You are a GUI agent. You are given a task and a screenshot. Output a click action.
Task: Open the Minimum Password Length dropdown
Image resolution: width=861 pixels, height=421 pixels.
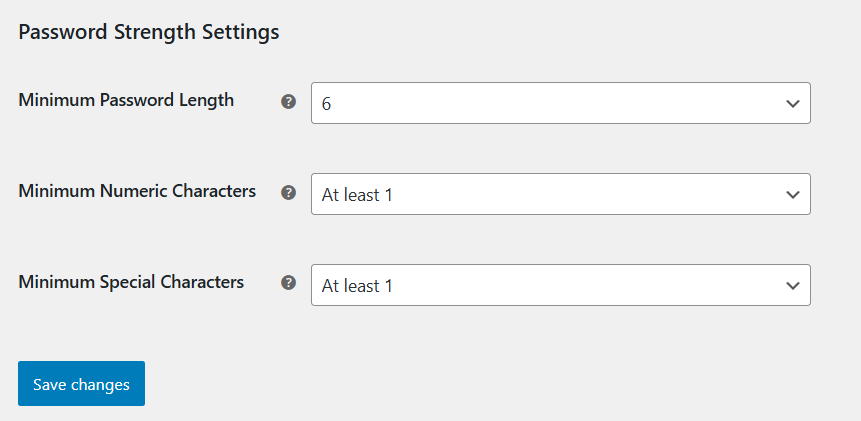pyautogui.click(x=560, y=103)
